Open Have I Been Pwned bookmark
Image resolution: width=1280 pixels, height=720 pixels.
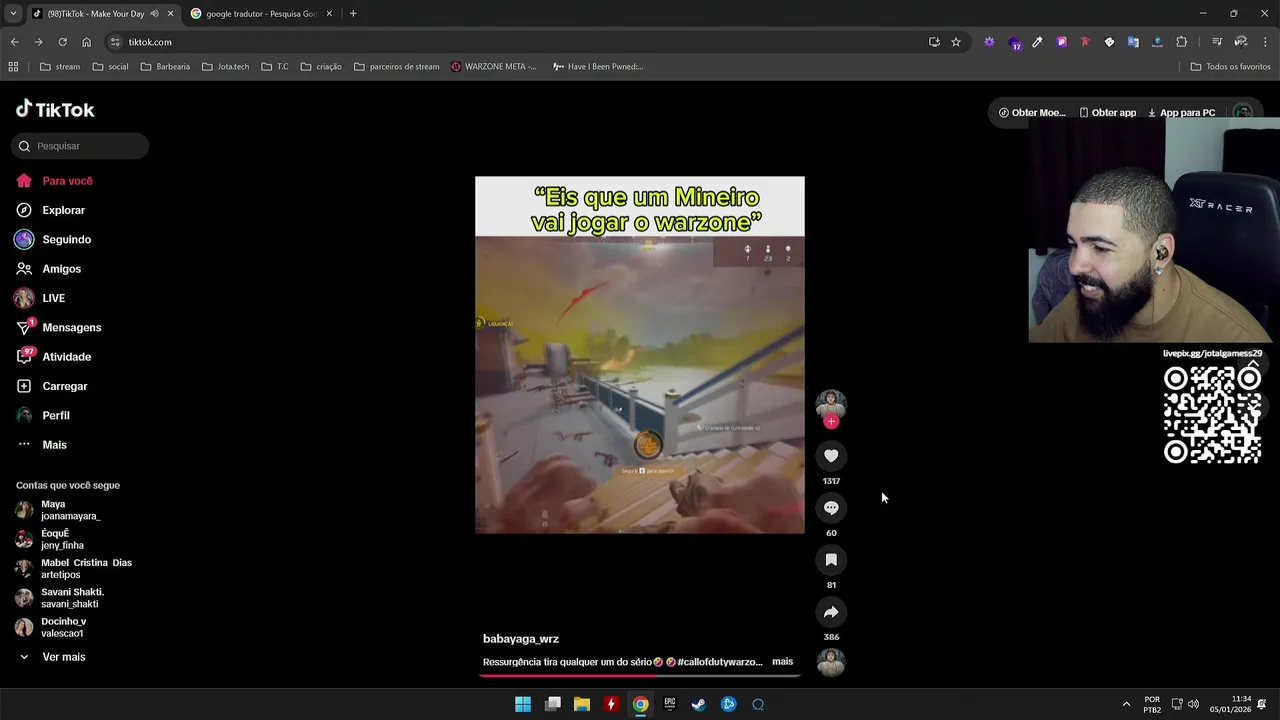598,67
